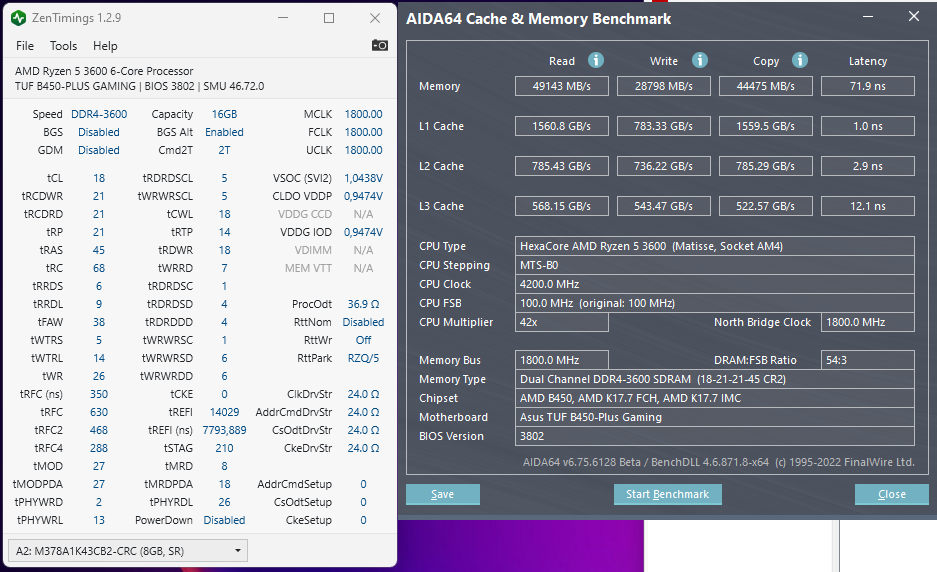Select the Memory Read value 49143 MB/s

click(x=562, y=86)
